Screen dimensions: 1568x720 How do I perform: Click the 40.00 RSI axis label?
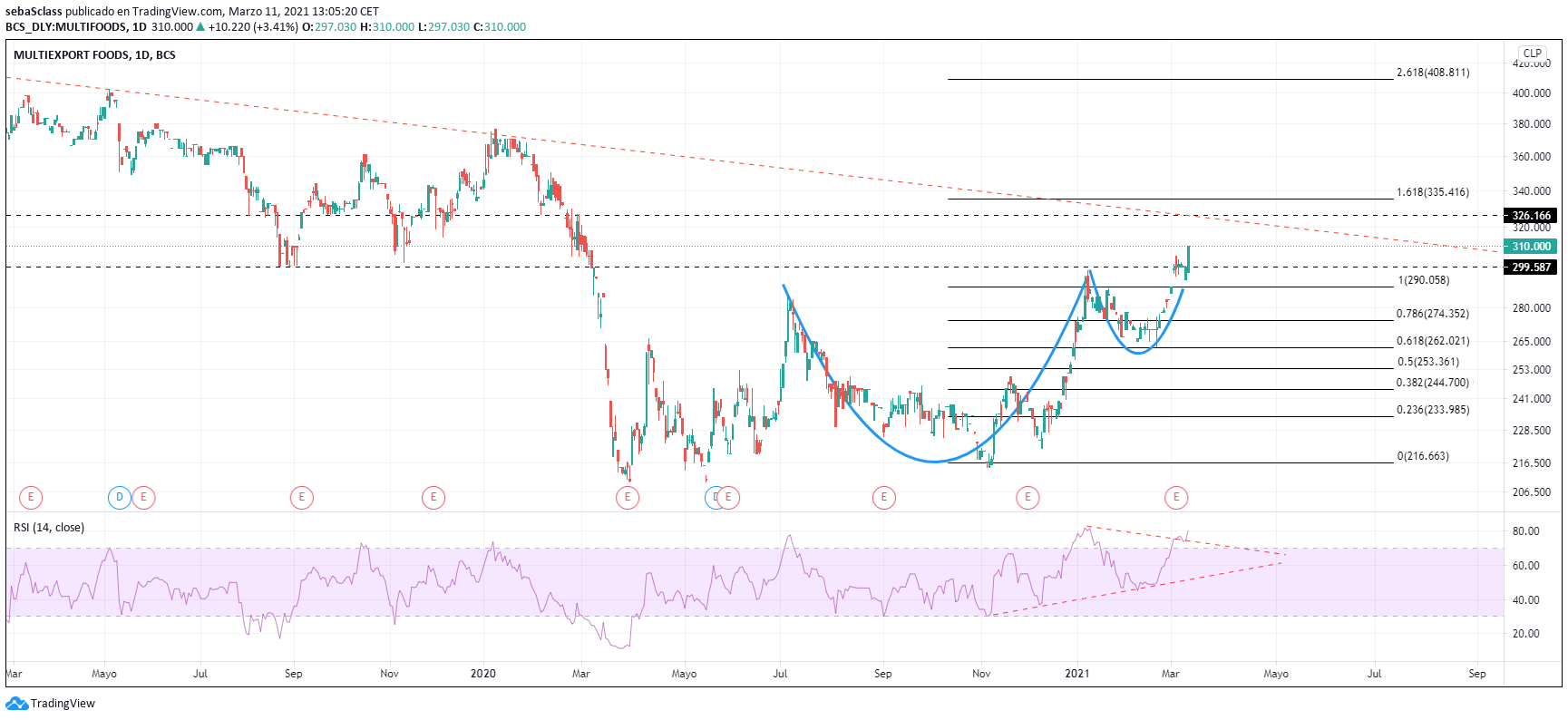tap(1526, 600)
